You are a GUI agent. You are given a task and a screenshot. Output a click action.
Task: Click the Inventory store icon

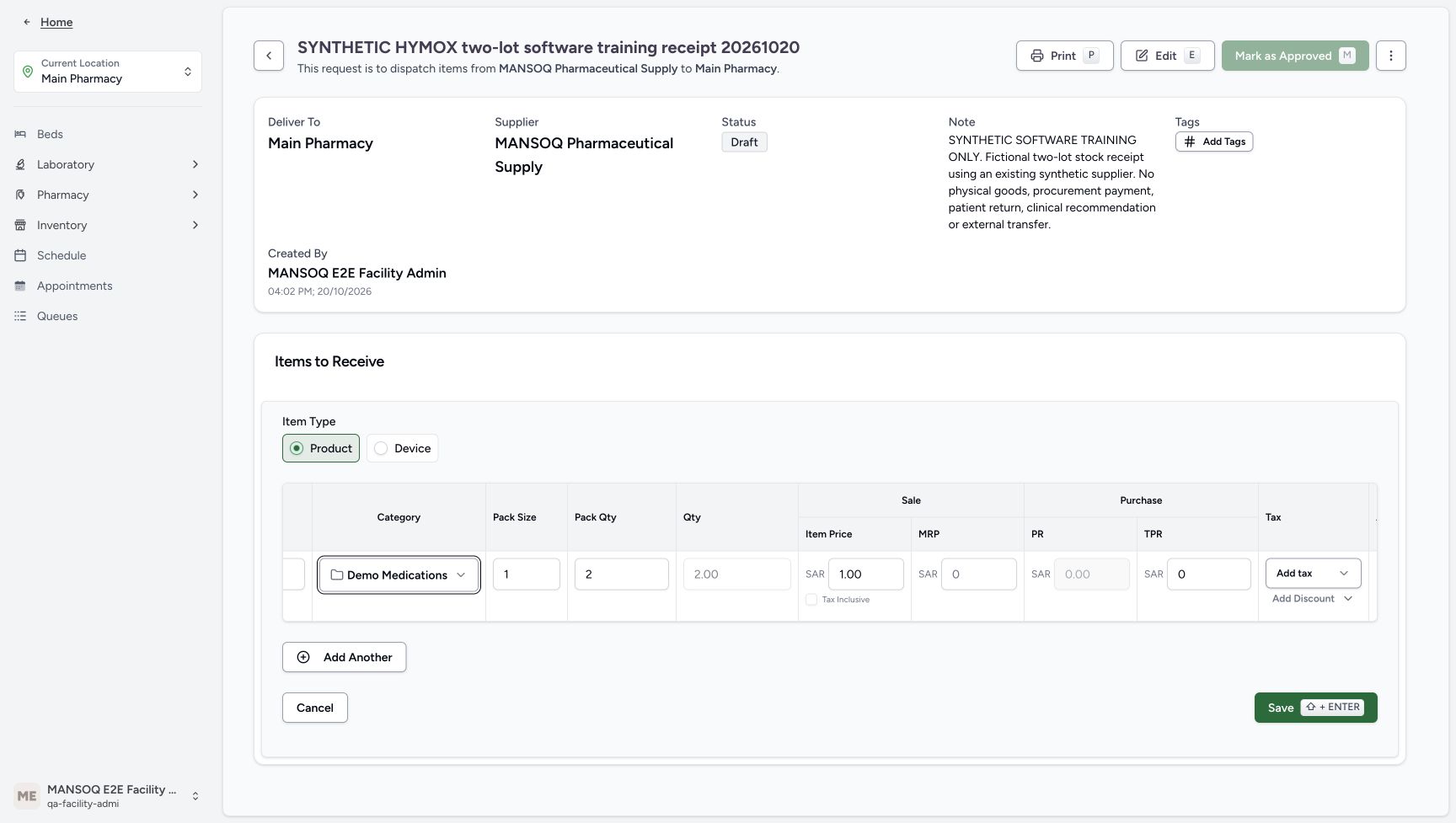point(20,225)
